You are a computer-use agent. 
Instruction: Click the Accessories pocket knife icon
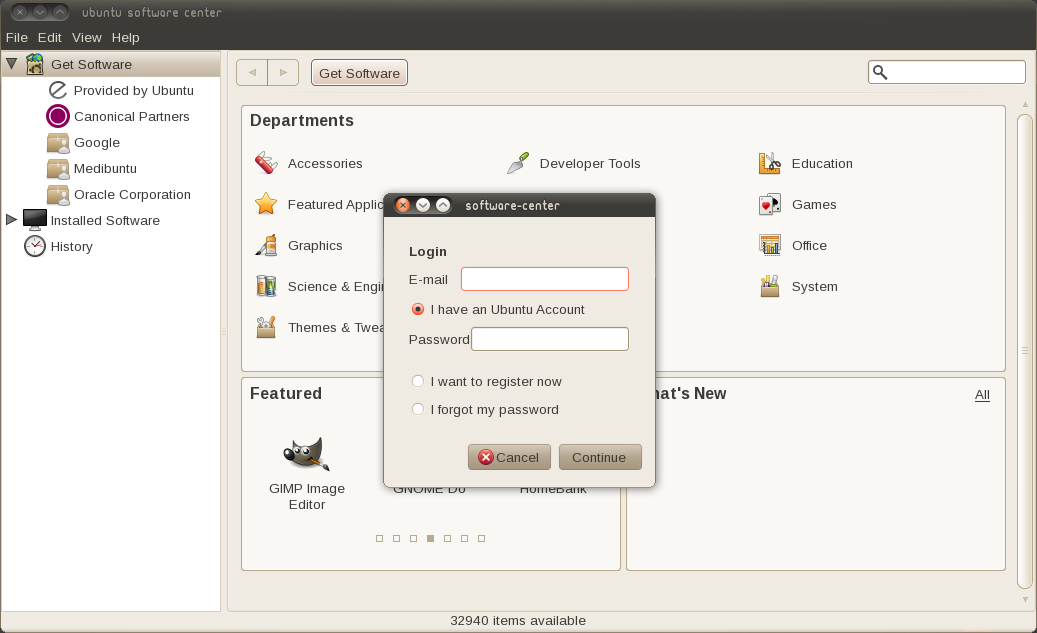pos(266,163)
